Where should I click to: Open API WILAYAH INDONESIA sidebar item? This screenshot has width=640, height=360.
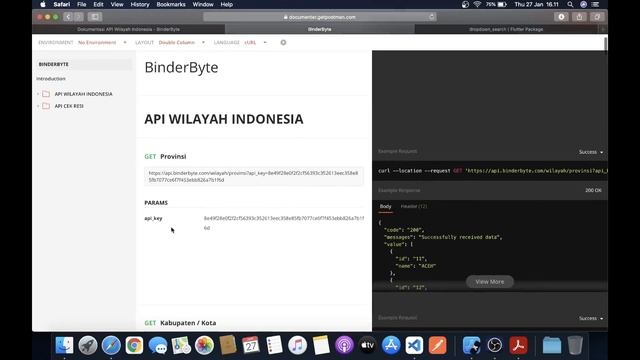83,94
